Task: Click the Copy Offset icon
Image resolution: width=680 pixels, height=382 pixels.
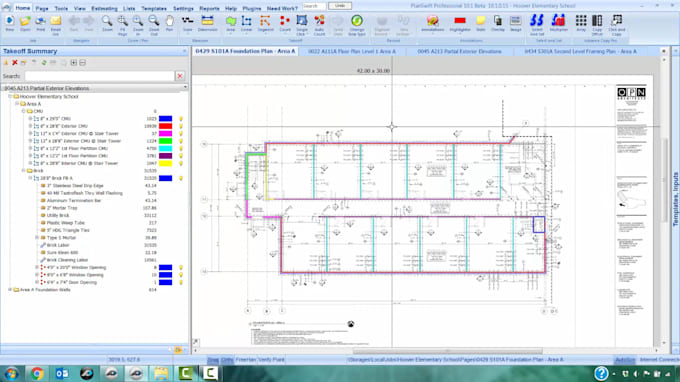Action: [597, 21]
